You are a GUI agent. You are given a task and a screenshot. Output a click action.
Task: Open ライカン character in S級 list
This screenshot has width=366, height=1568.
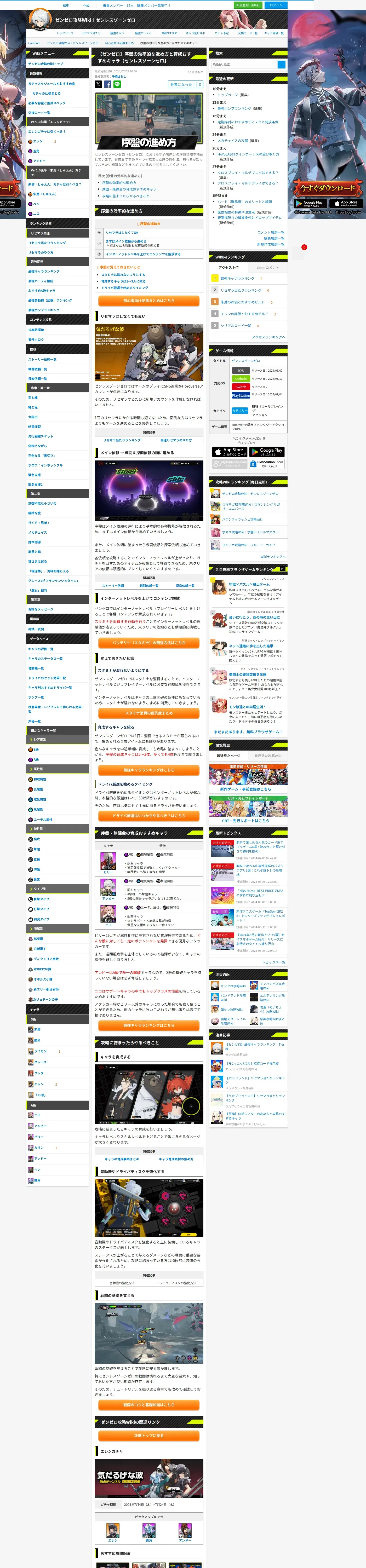37,1051
